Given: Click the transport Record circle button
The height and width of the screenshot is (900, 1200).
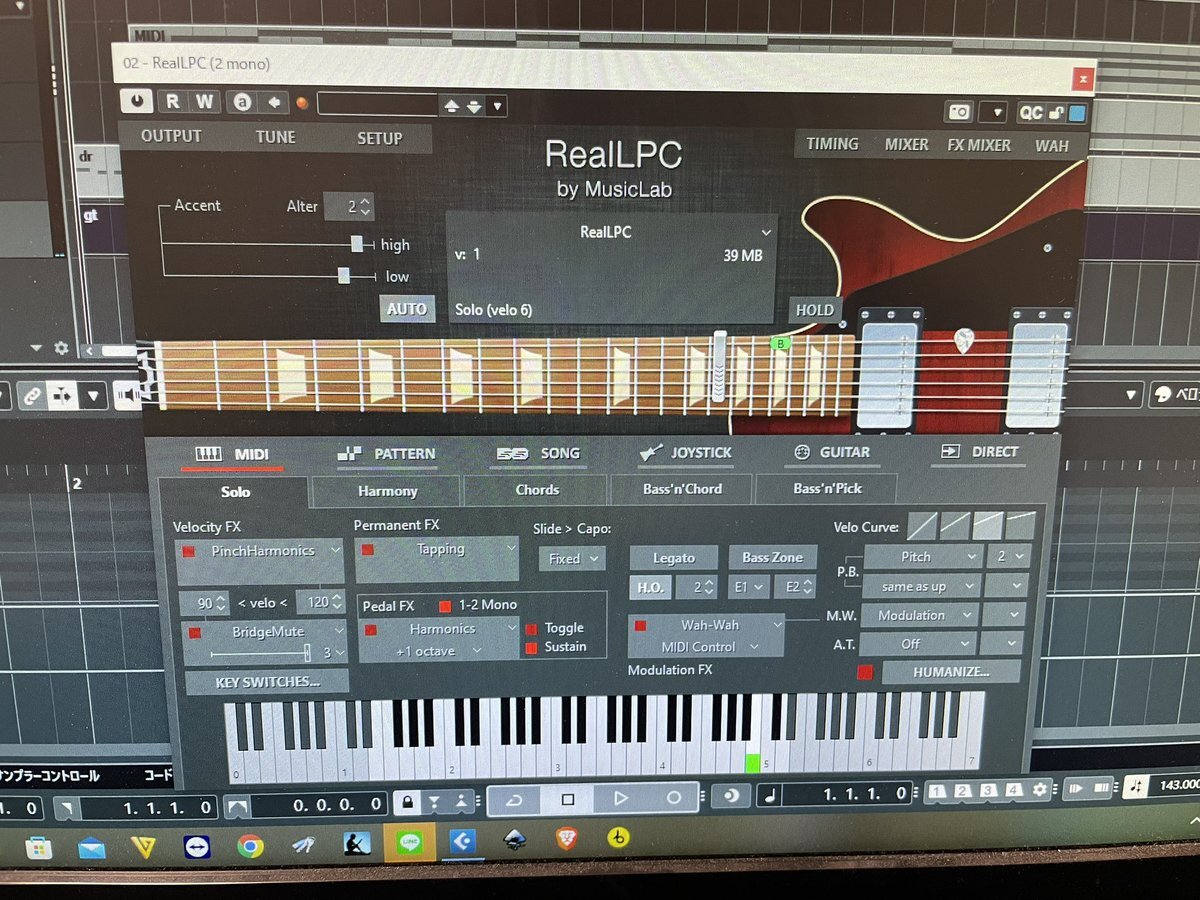Looking at the screenshot, I should click(x=673, y=798).
